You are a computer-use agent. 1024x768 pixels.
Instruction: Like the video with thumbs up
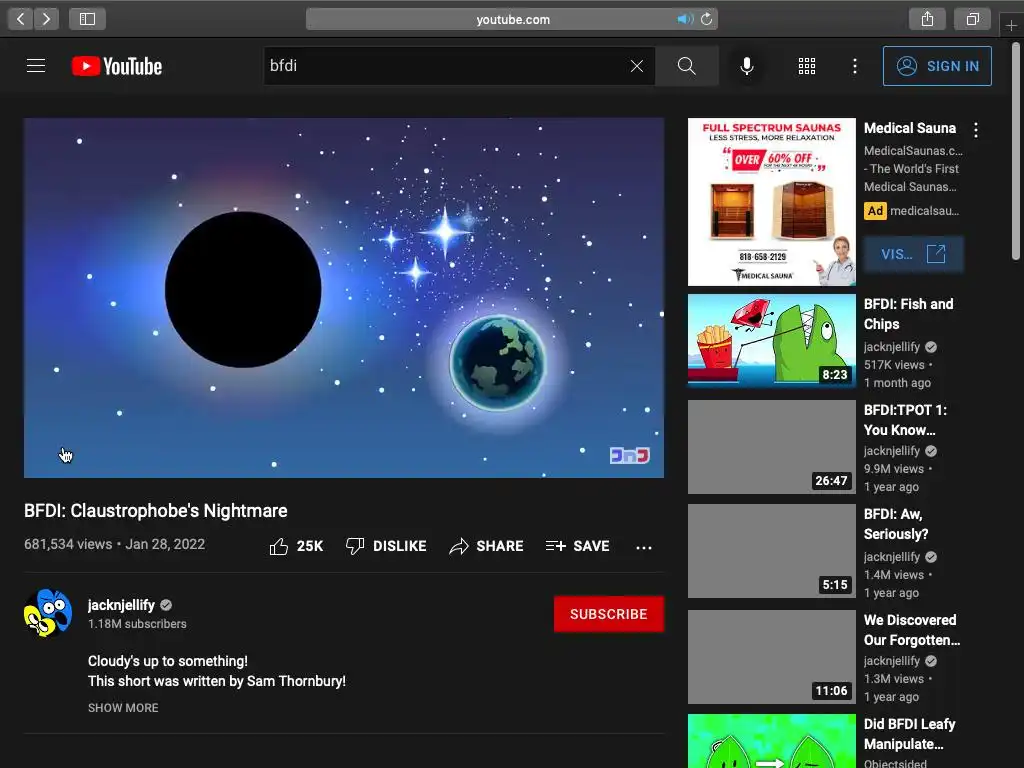(296, 546)
